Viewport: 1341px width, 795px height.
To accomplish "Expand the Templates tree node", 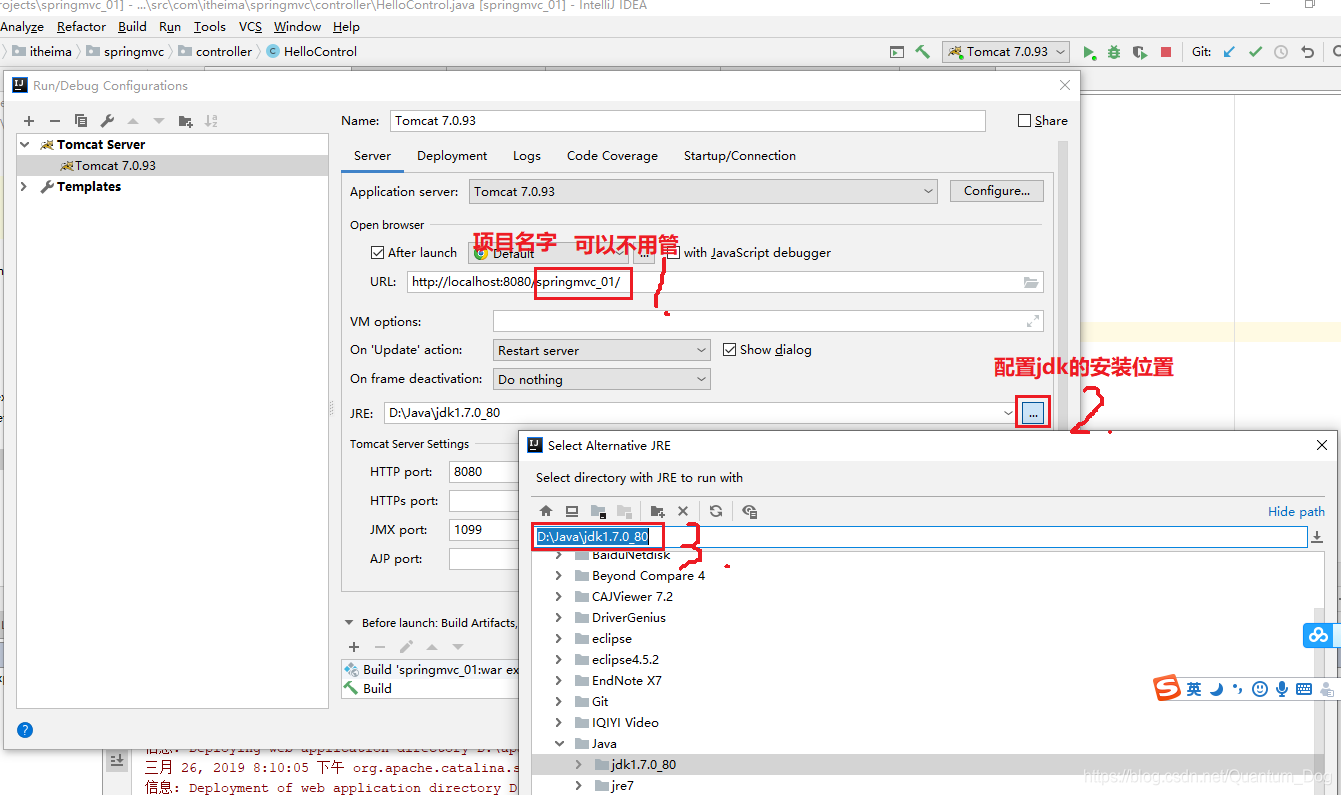I will [25, 186].
